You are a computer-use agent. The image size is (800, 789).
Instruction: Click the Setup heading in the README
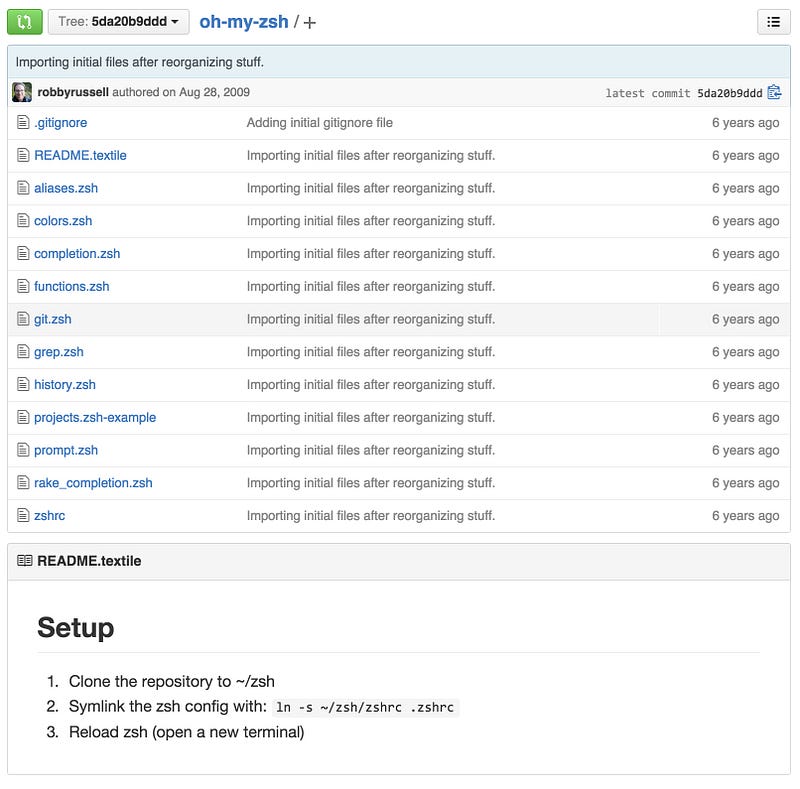click(76, 627)
